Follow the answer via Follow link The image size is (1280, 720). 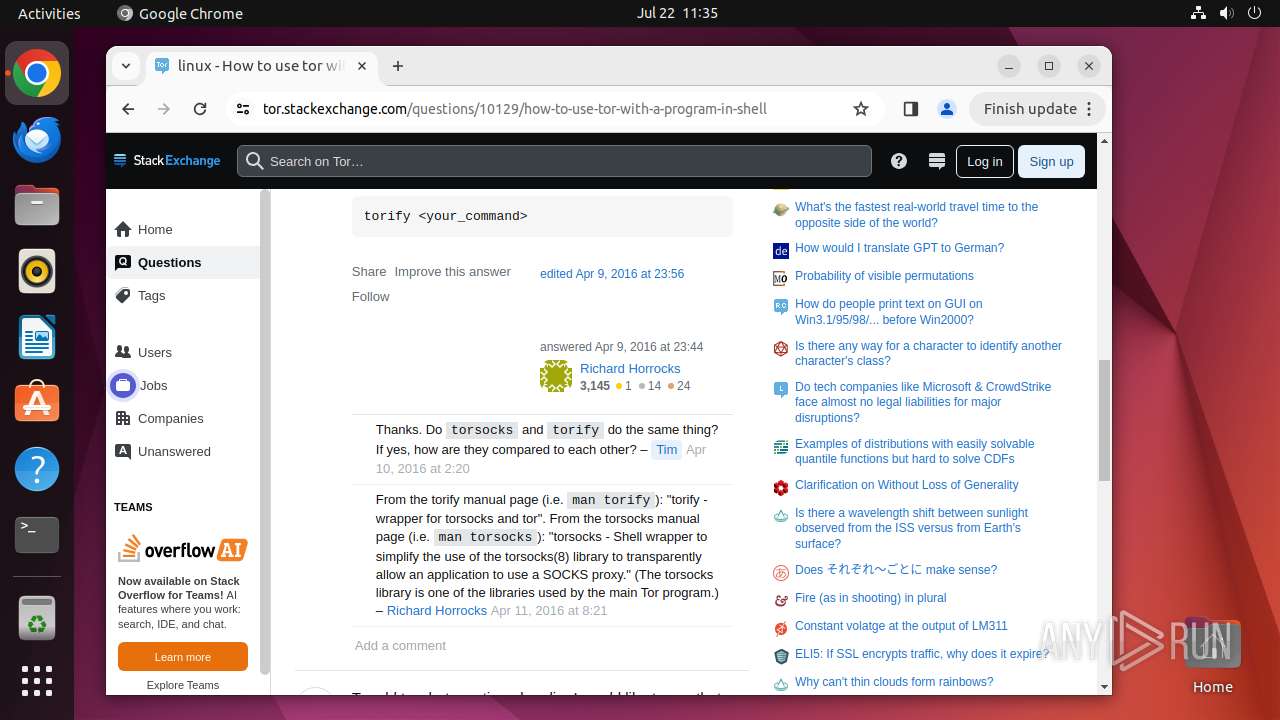tap(370, 296)
